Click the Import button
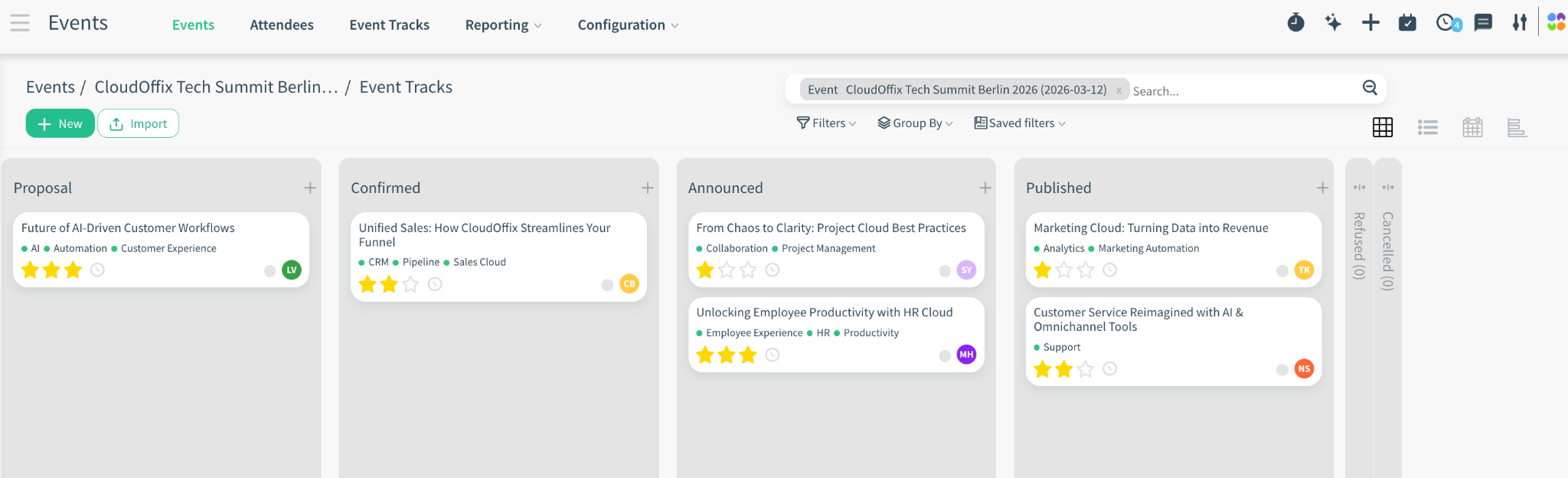Image resolution: width=1568 pixels, height=478 pixels. click(139, 123)
